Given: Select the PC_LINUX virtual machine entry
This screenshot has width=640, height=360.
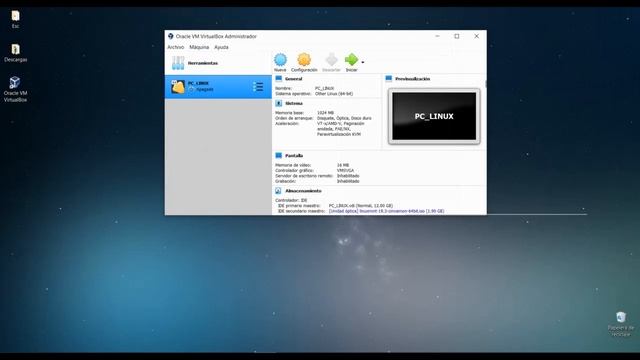Looking at the screenshot, I should tap(218, 87).
